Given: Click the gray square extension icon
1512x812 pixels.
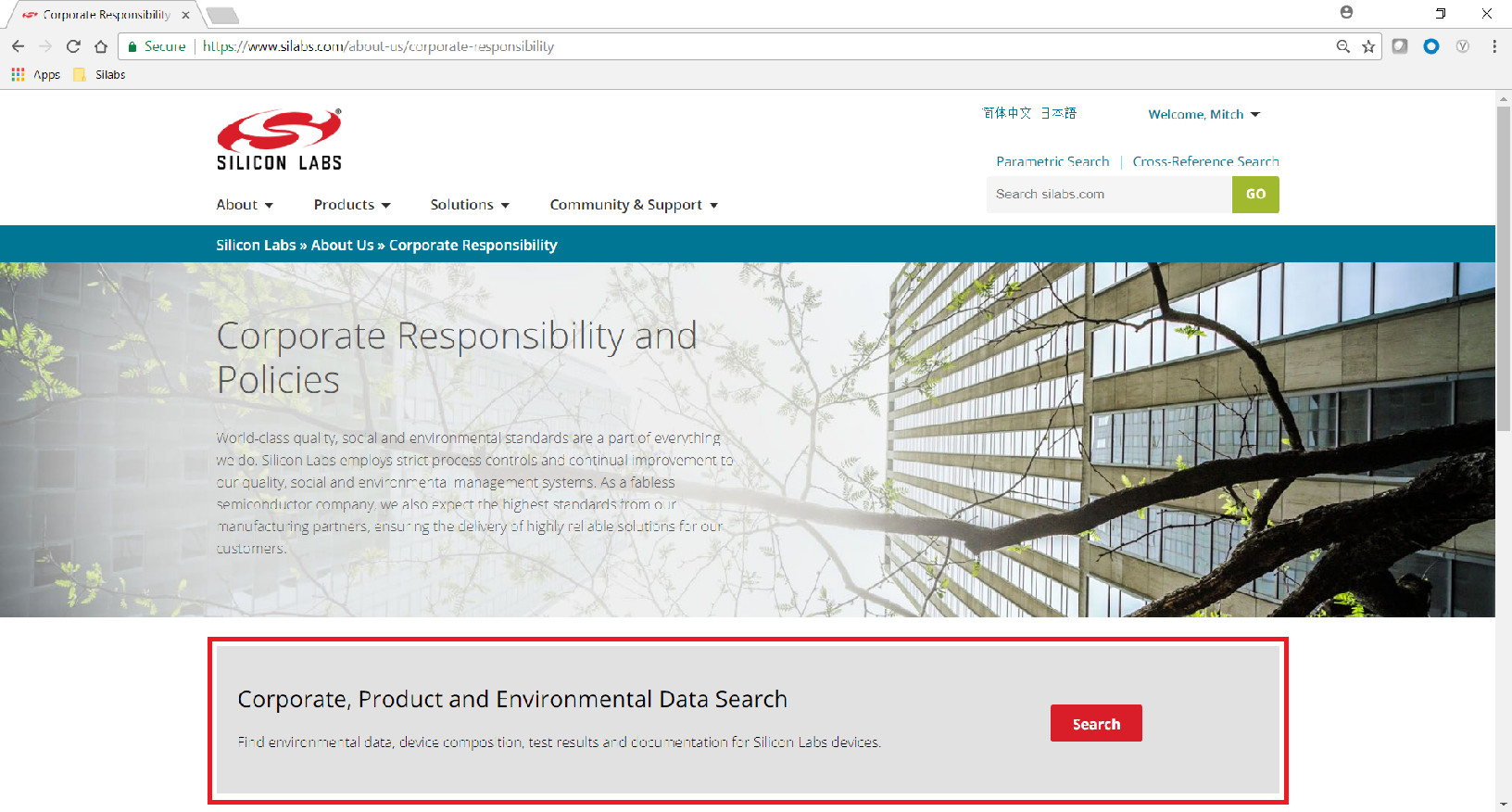Looking at the screenshot, I should (x=1400, y=46).
